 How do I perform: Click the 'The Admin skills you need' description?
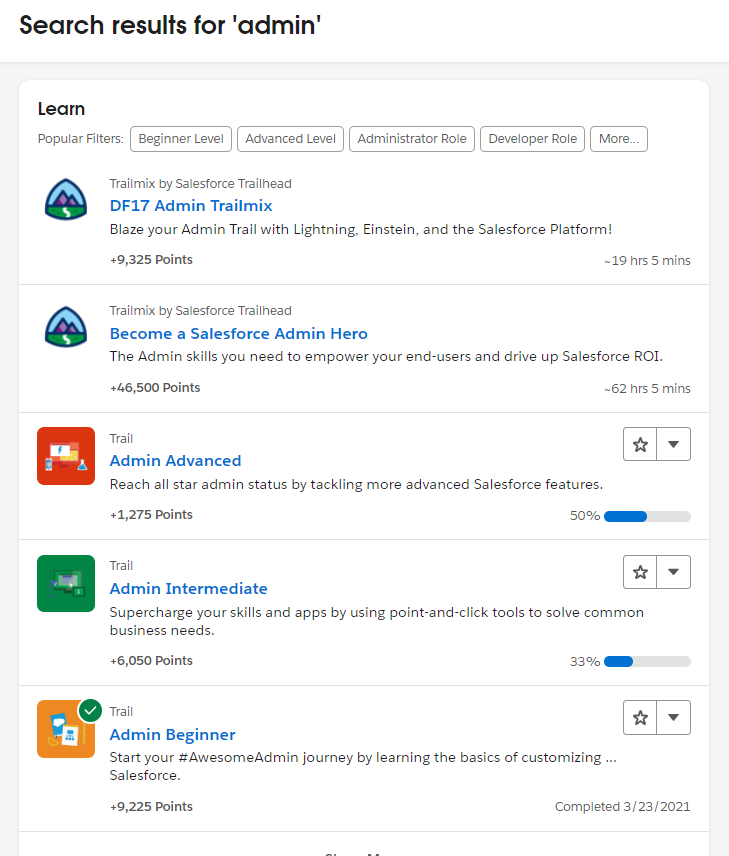(386, 356)
